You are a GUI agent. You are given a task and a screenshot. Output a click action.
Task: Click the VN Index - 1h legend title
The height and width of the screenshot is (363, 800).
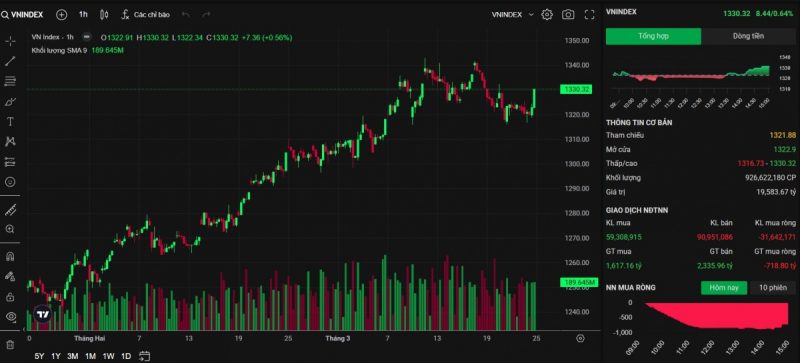point(53,37)
